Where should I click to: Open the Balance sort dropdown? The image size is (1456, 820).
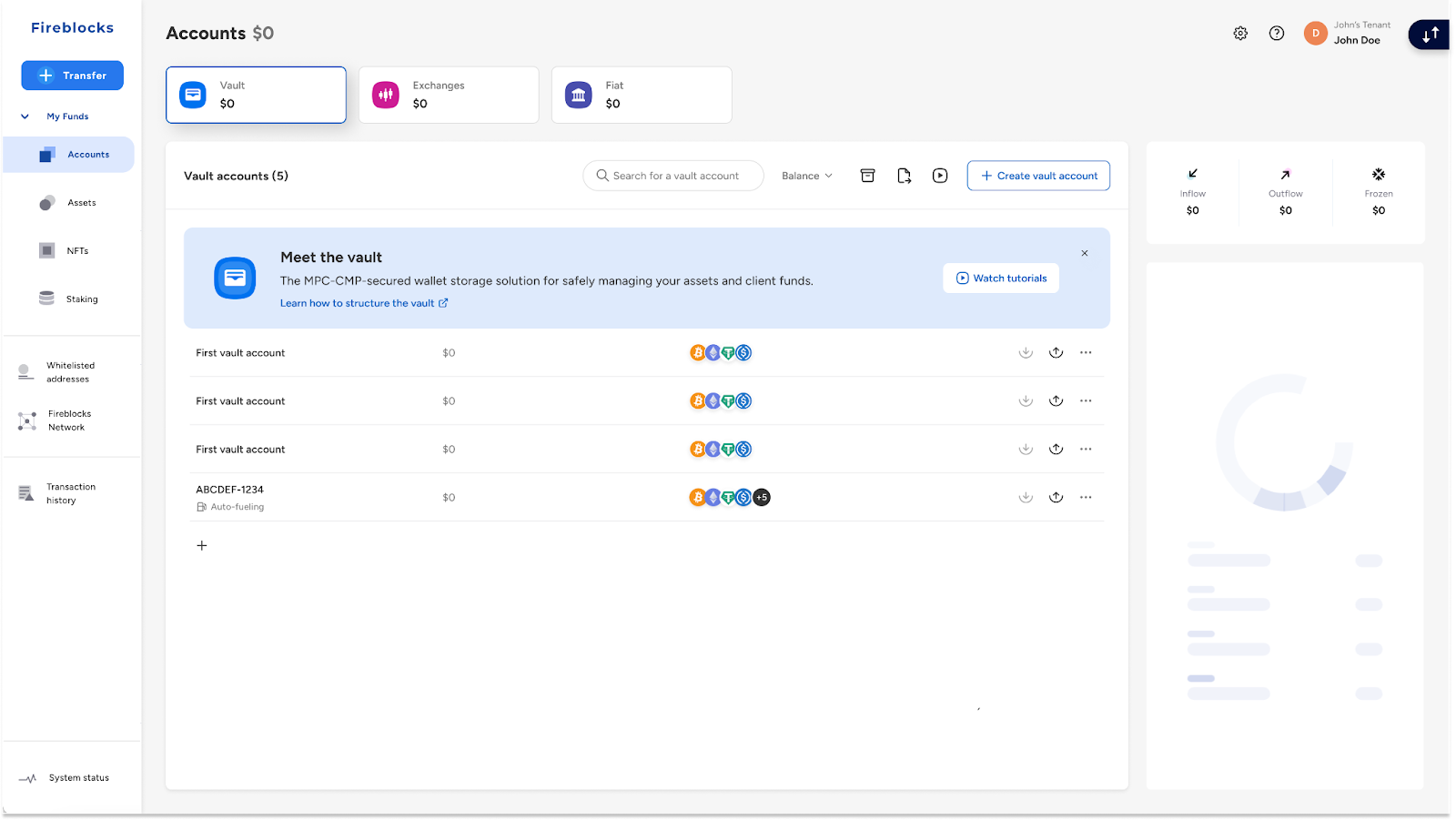click(x=807, y=176)
